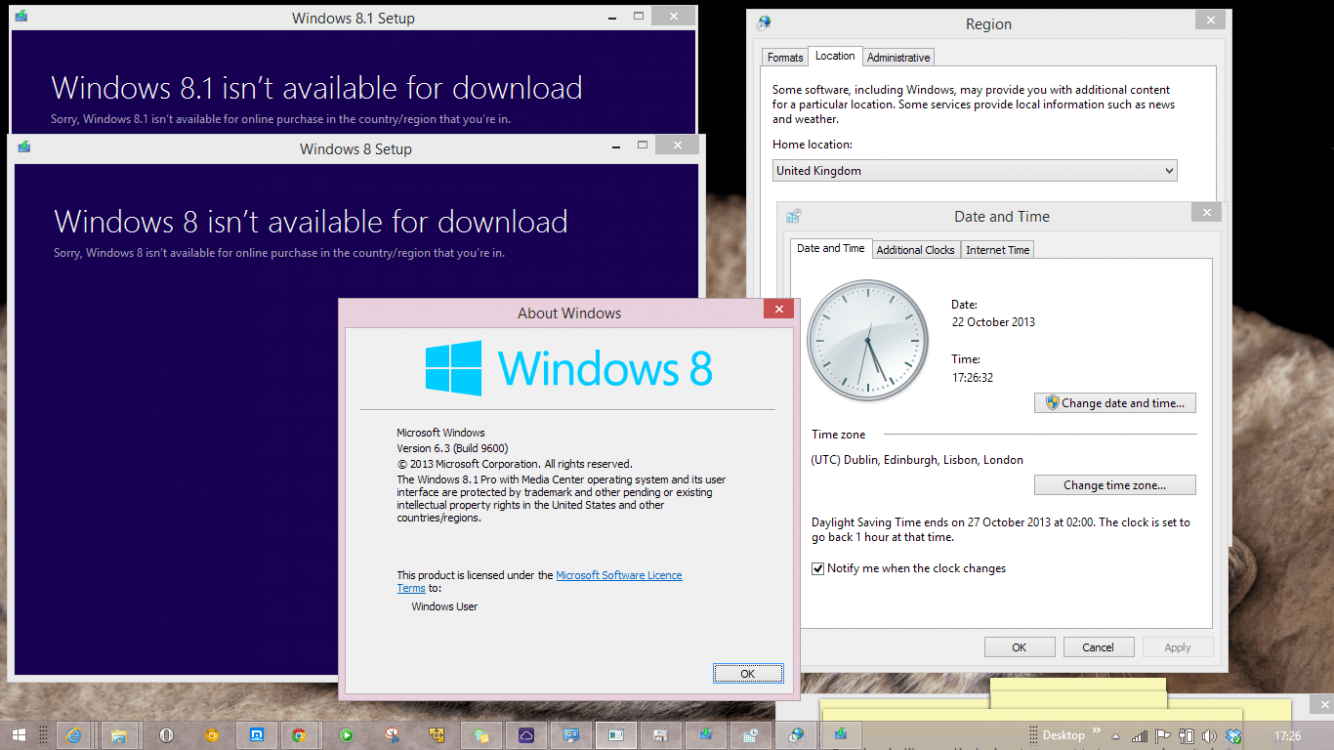Open the Snipping Tool scissors taskbar icon
1334x750 pixels.
coord(392,735)
